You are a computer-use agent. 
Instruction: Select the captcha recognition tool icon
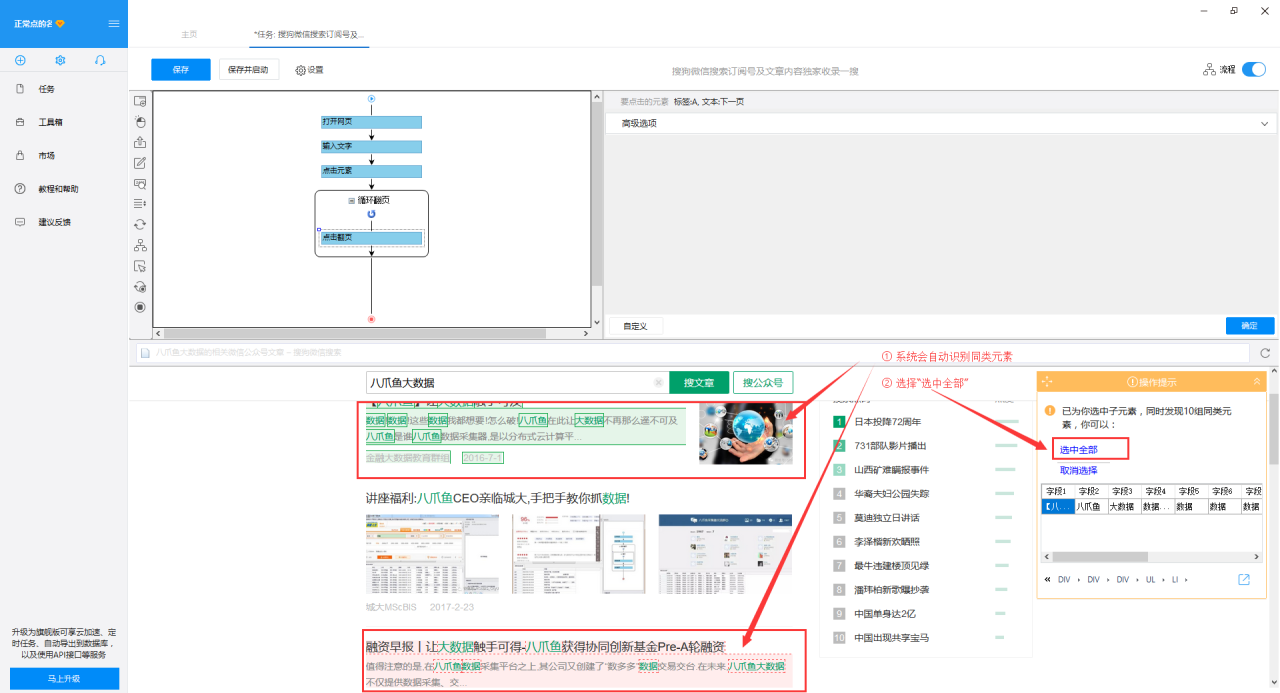pos(140,184)
